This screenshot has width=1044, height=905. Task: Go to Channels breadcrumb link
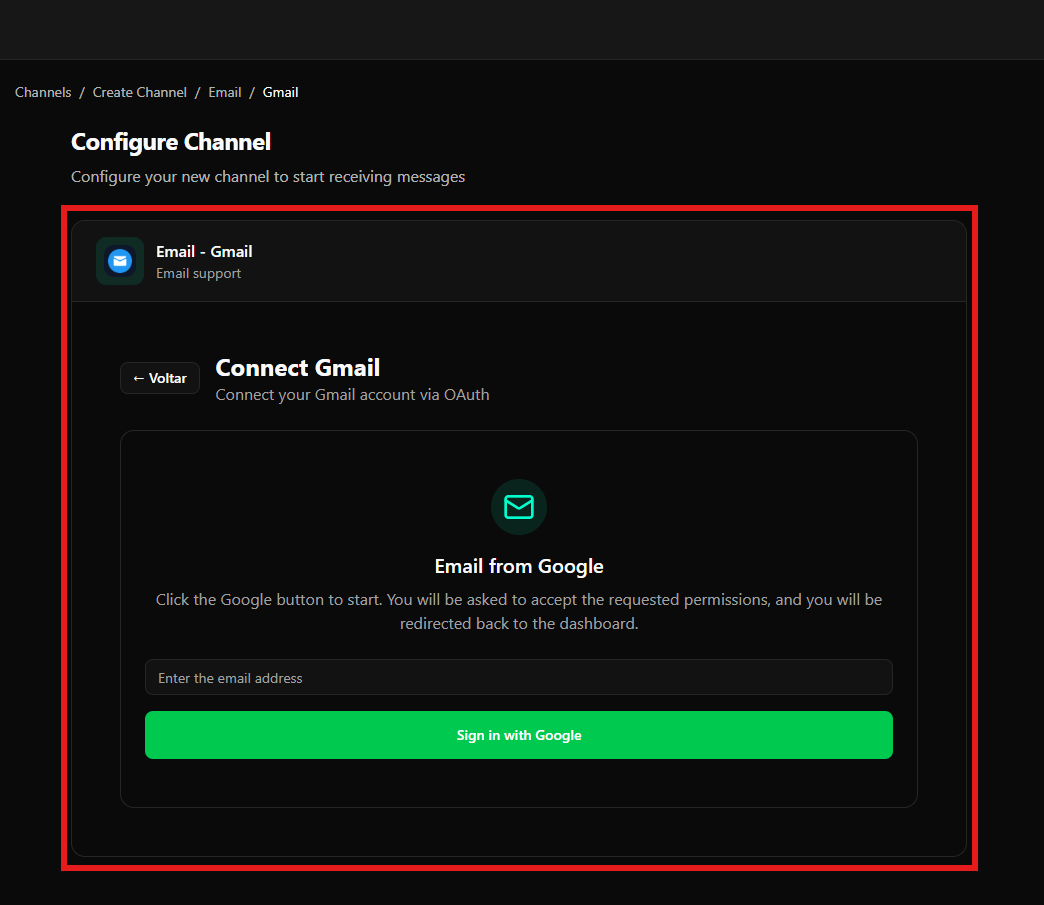pyautogui.click(x=43, y=93)
